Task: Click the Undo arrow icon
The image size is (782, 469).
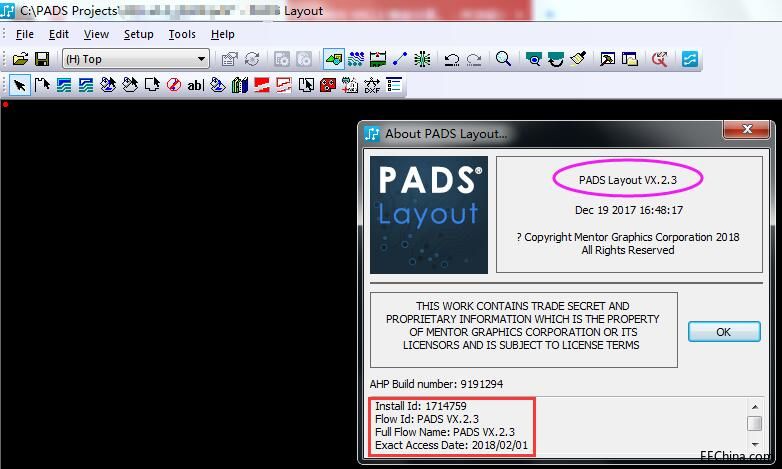Action: point(452,59)
